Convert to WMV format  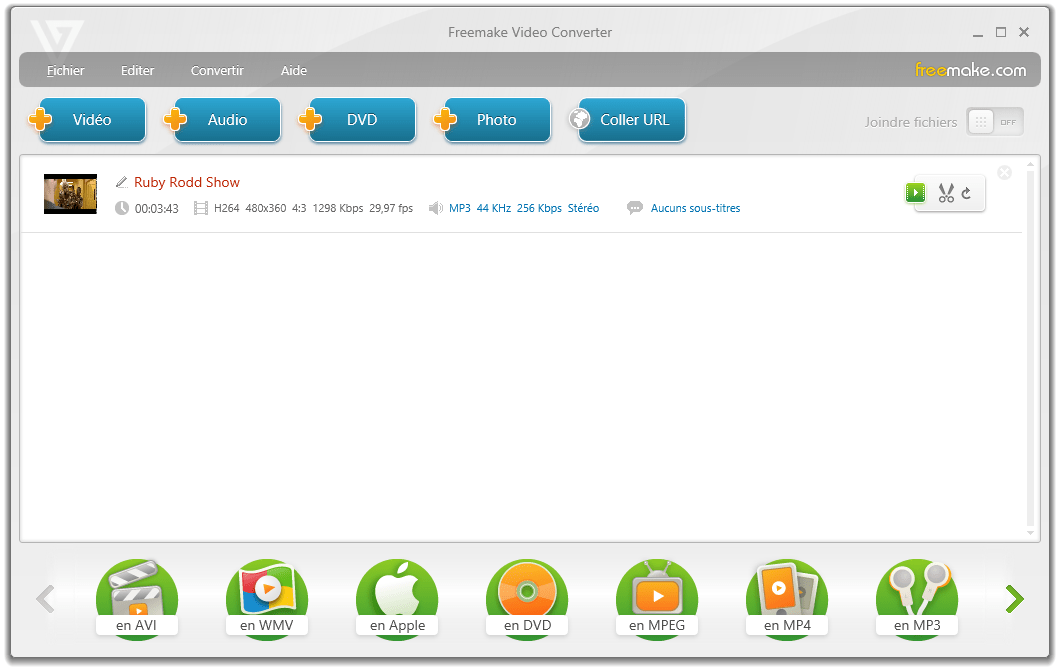(267, 598)
